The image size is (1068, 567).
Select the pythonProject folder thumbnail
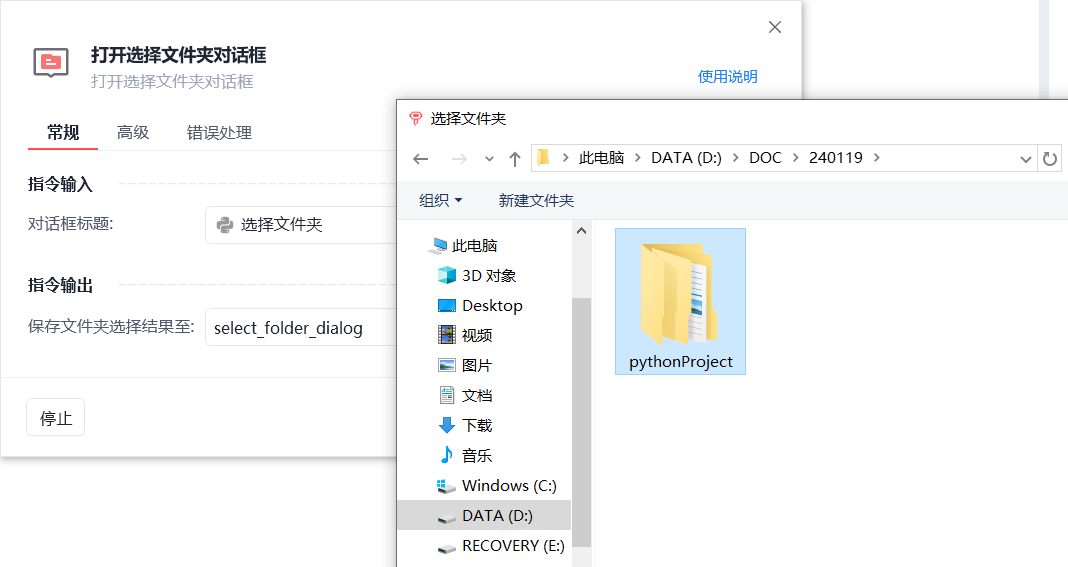tap(680, 301)
